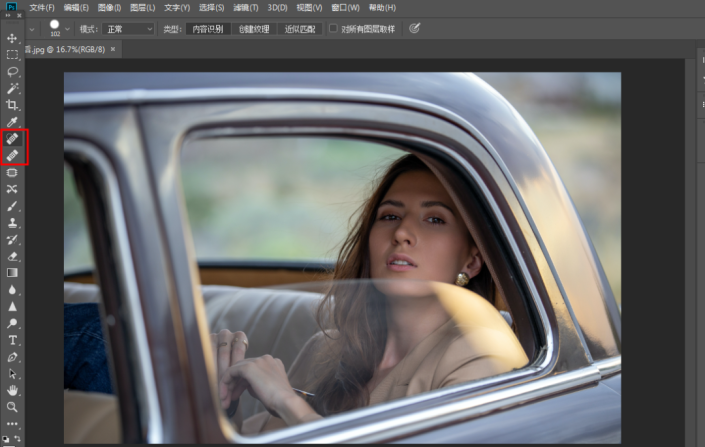705x447 pixels.
Task: Select the Crop tool
Action: 13,105
